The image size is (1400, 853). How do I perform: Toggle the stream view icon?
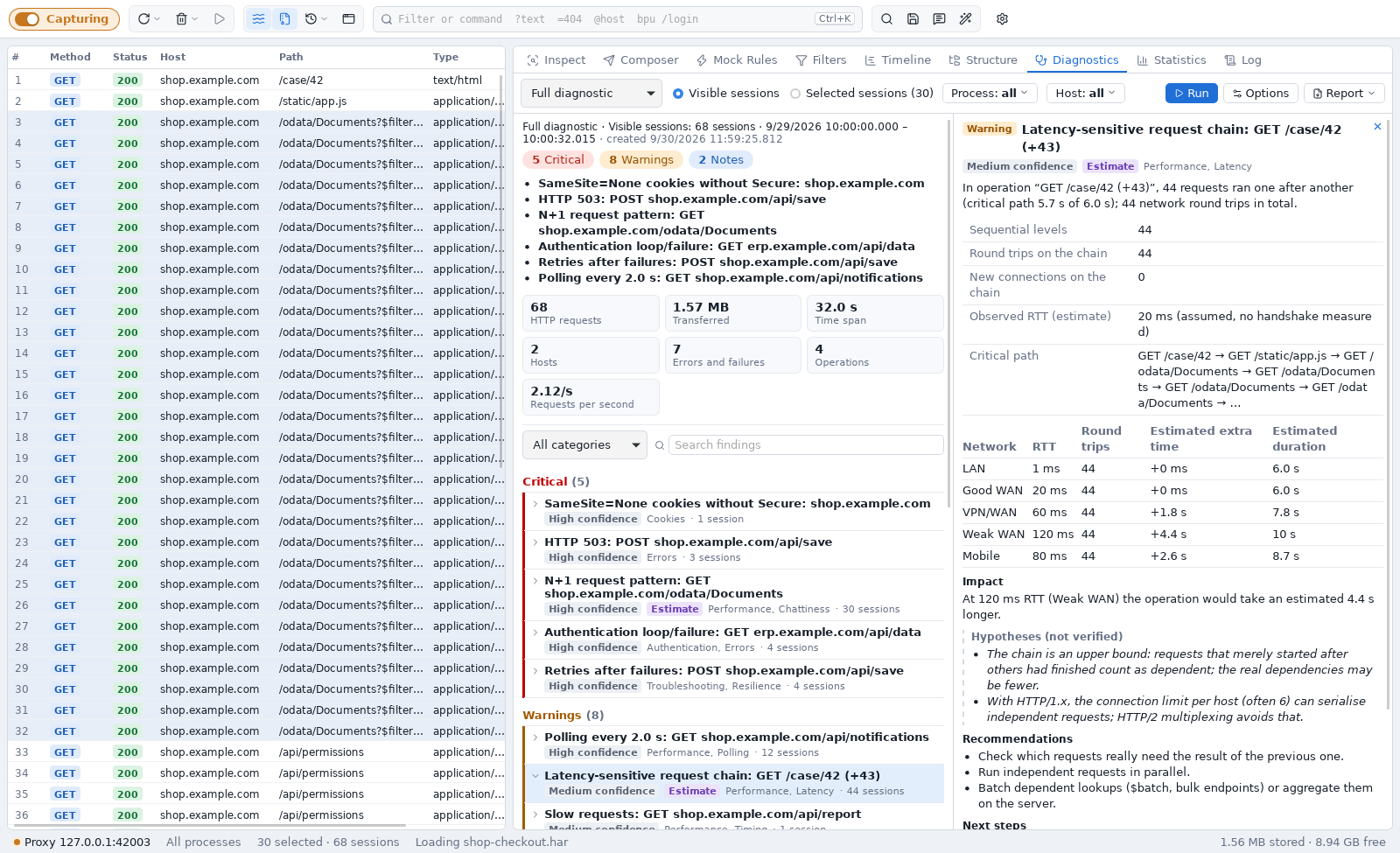(x=258, y=18)
